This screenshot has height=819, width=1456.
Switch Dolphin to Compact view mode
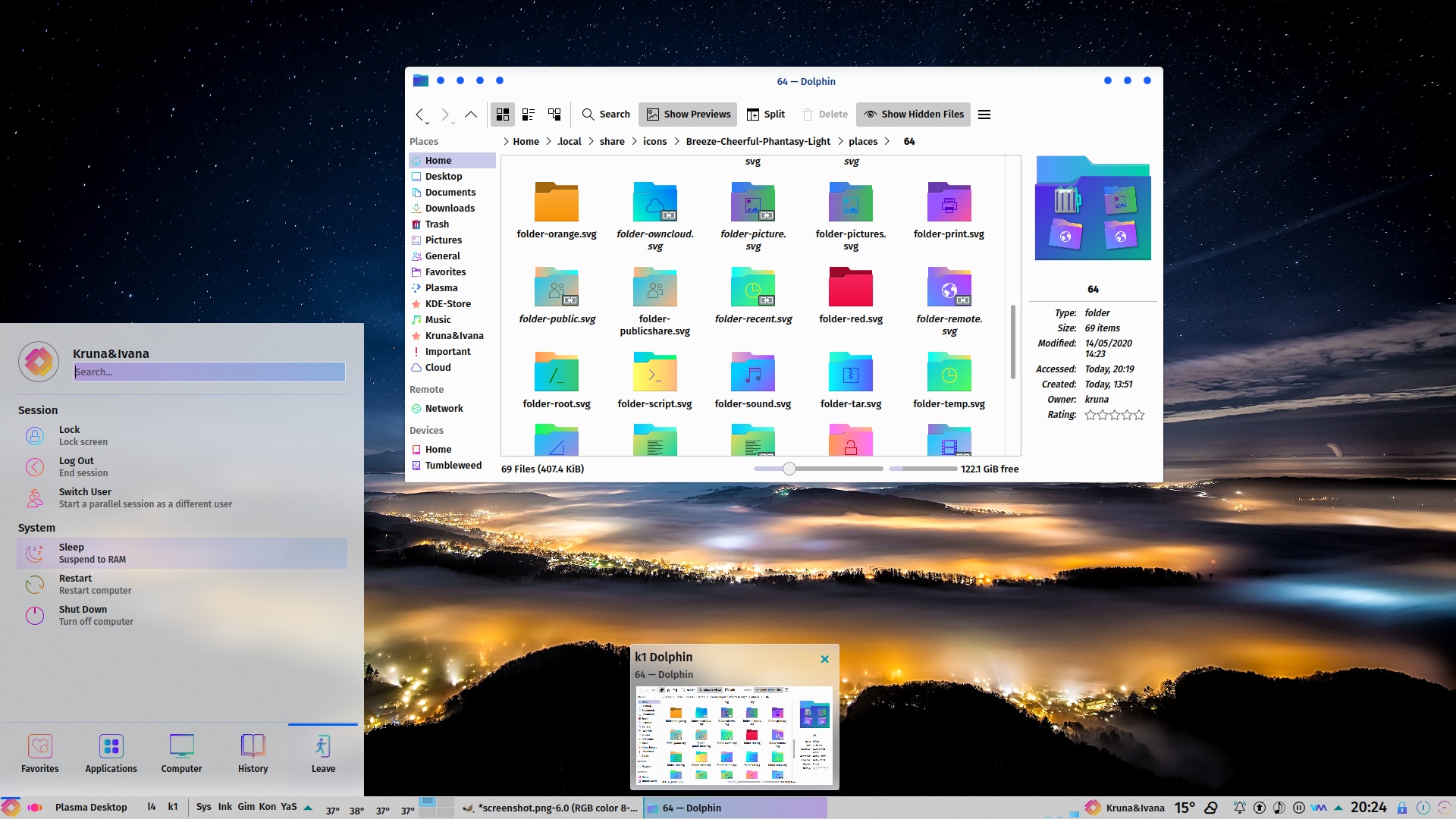coord(529,115)
